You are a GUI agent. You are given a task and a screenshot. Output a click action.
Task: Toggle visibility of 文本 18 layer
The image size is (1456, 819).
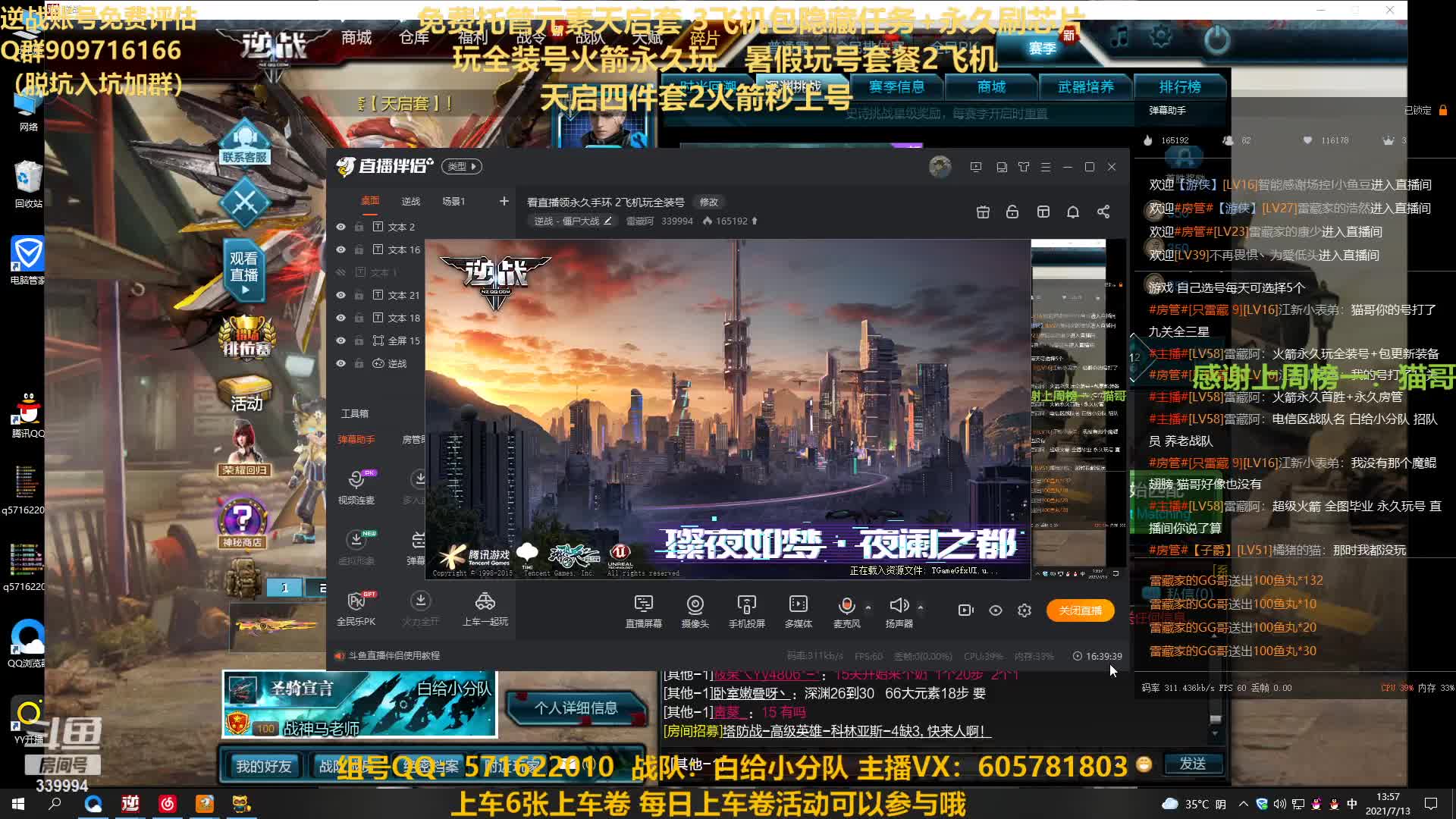pyautogui.click(x=340, y=318)
